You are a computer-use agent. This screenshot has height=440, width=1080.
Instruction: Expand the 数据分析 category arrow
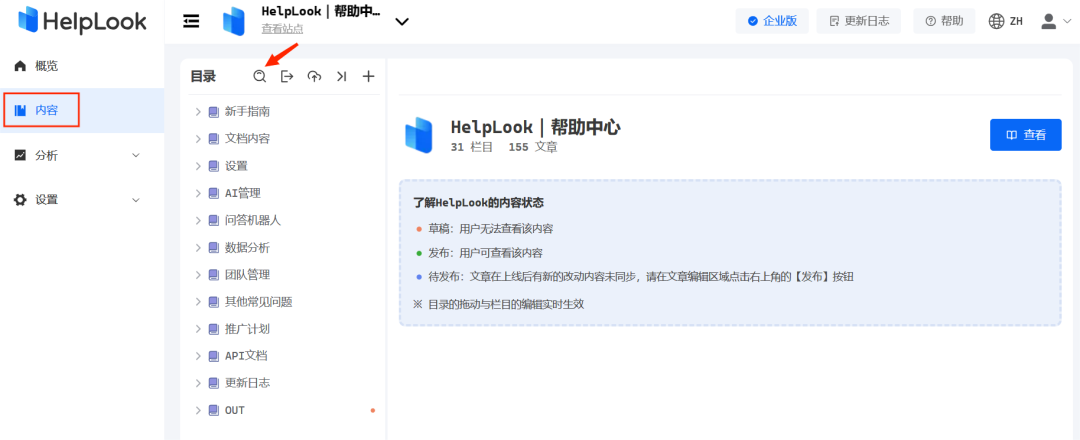[198, 247]
